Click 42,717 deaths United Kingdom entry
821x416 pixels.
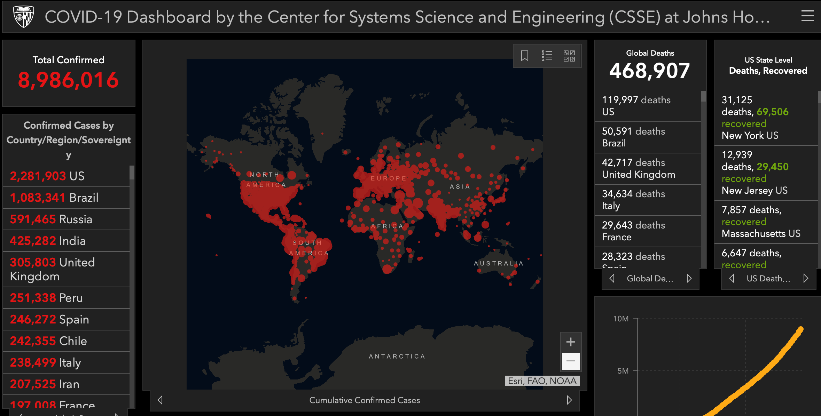coord(647,168)
